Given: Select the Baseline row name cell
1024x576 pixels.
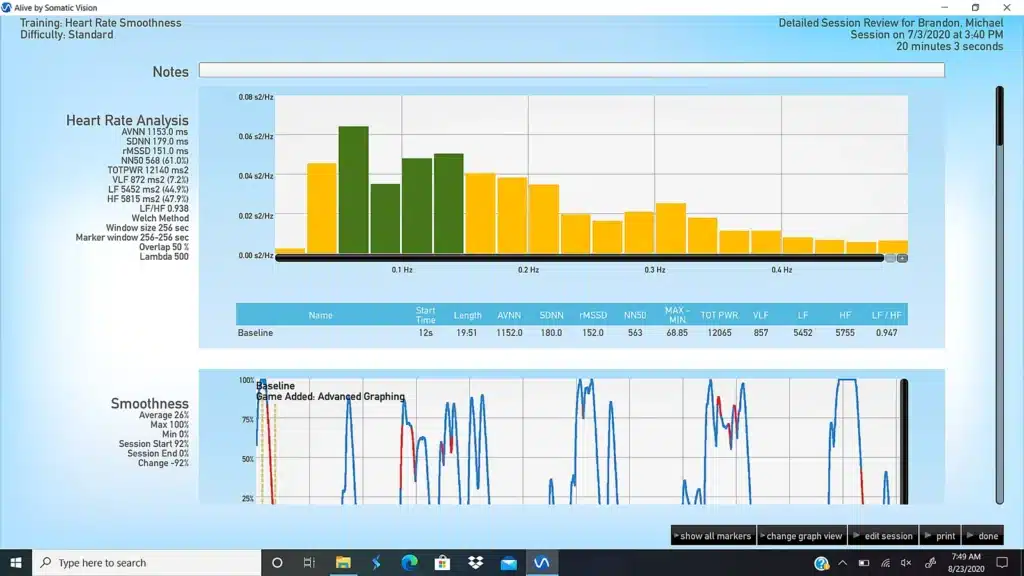Looking at the screenshot, I should 255,333.
